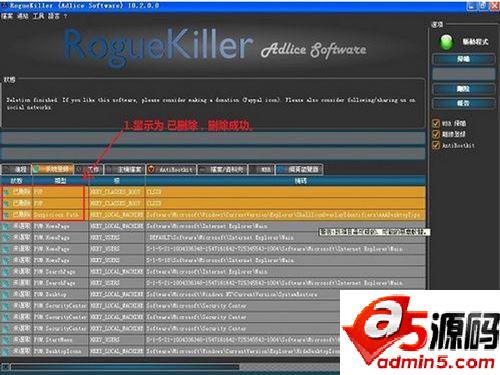
Task: Select the Suspicious Path type cell
Action: point(61,215)
